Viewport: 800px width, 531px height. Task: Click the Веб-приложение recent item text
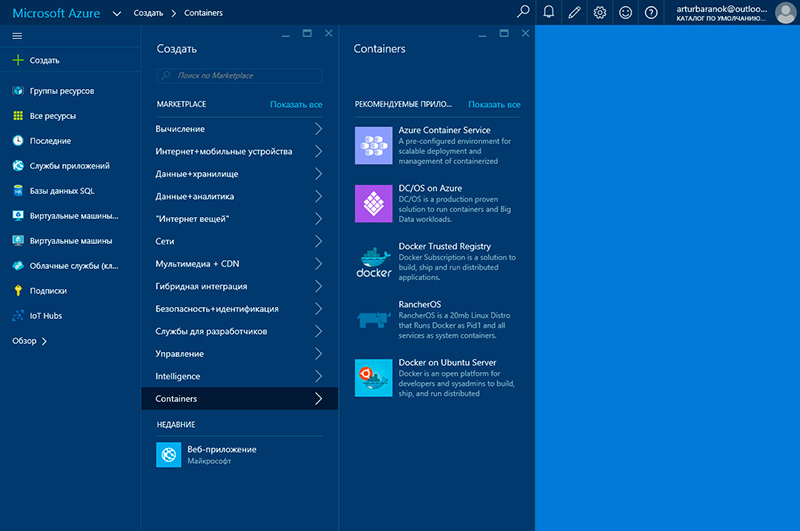pos(222,449)
